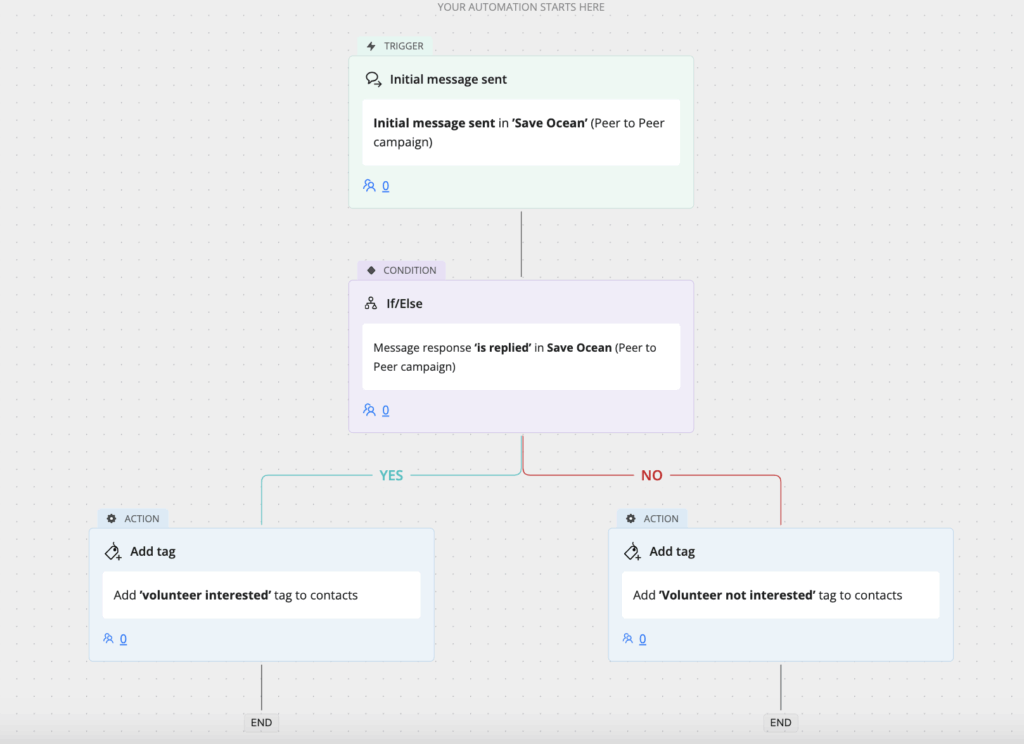Click the 'Add tag' title of Volunteer not interested card

(x=672, y=551)
